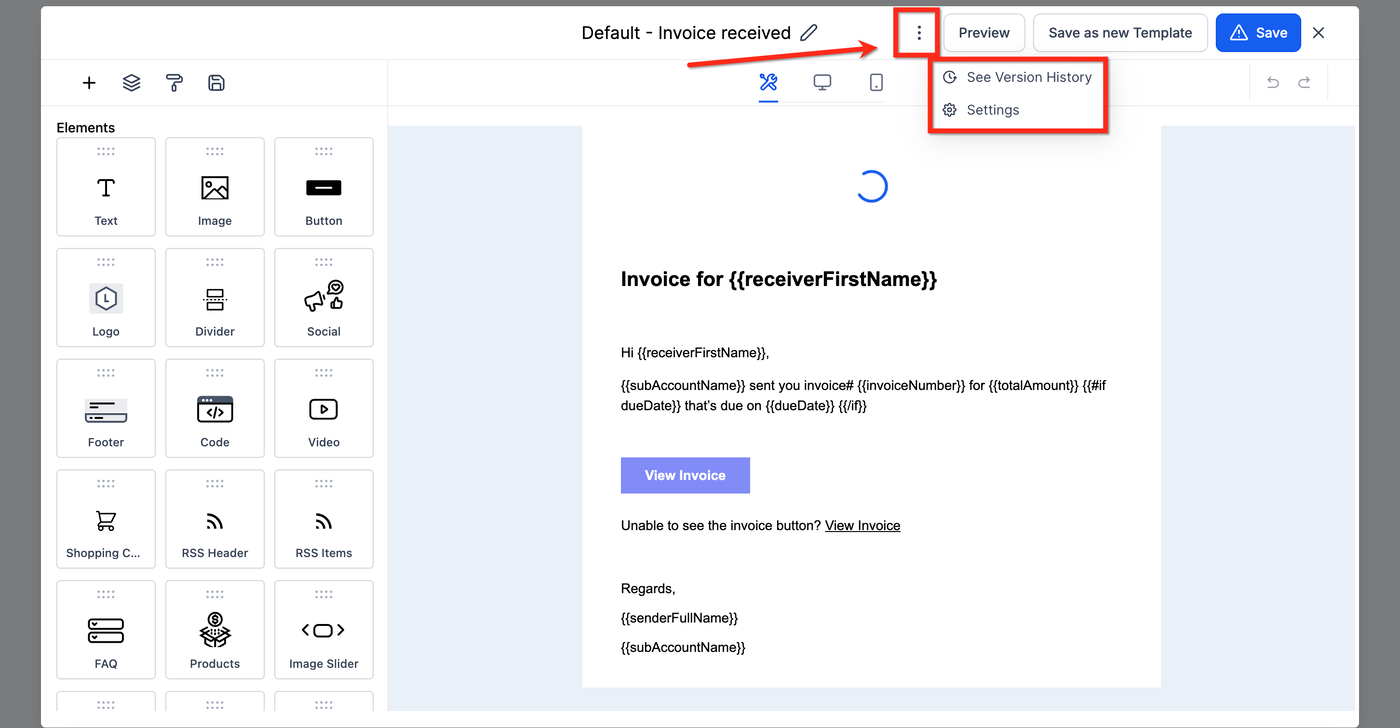Screen dimensions: 1400x728
Task: Click the floppy disk saved-templates icon
Action: click(x=216, y=83)
